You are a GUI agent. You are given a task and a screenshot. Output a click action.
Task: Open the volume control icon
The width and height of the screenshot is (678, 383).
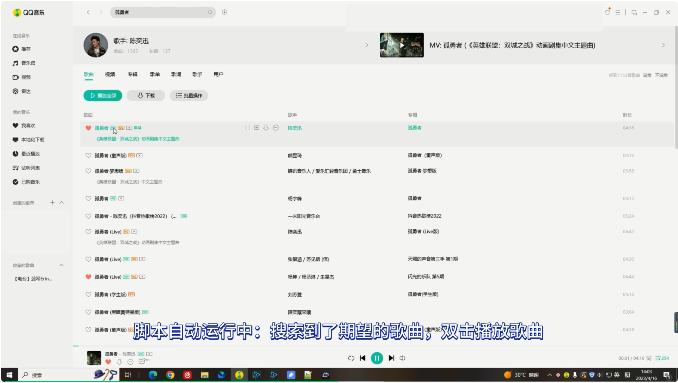point(403,358)
